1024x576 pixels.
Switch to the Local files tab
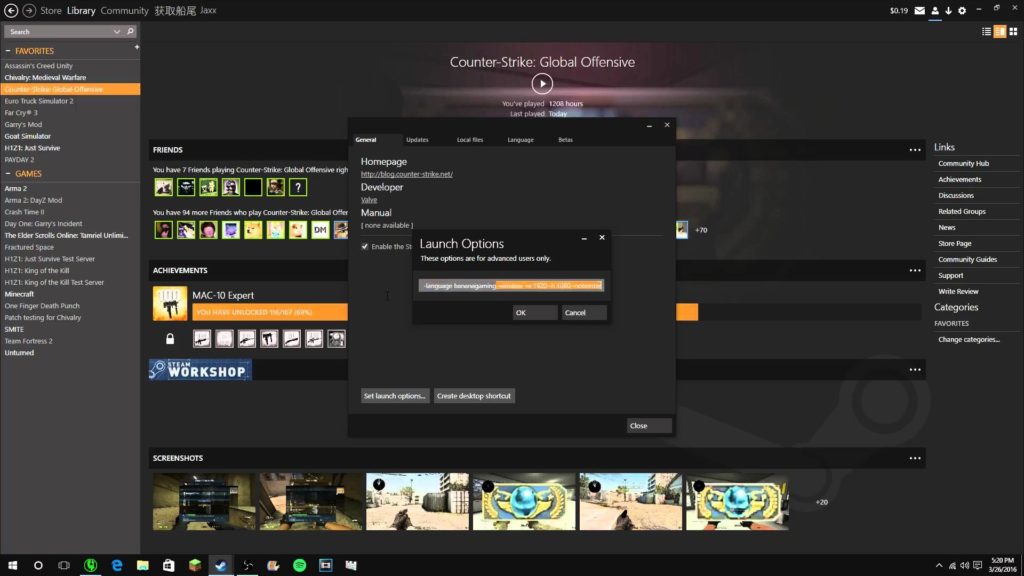pyautogui.click(x=470, y=140)
